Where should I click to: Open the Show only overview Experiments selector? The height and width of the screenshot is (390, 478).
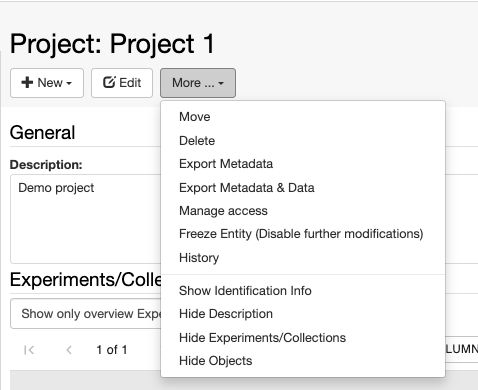coord(86,314)
